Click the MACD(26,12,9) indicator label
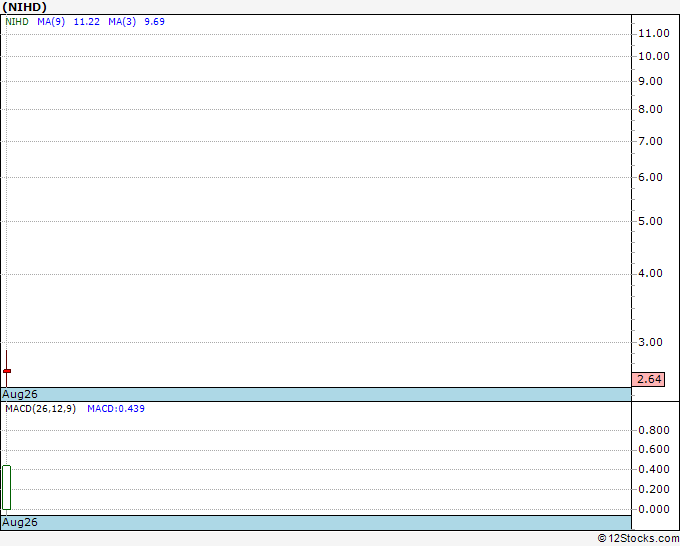This screenshot has height=546, width=680. coord(40,409)
